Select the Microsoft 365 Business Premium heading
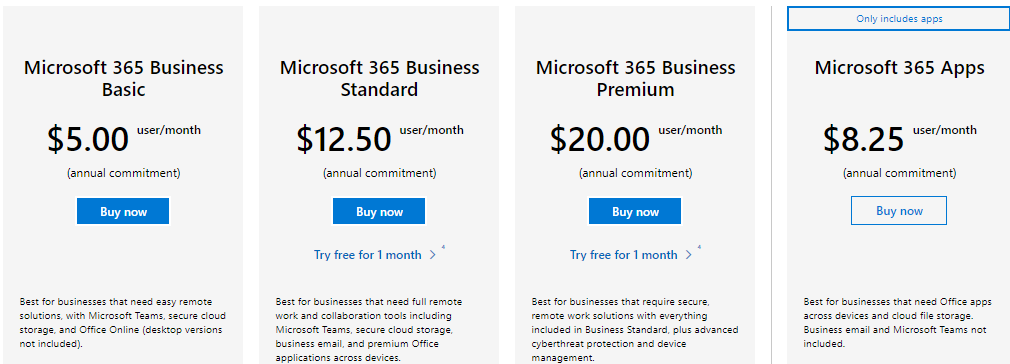1010x364 pixels. 635,78
